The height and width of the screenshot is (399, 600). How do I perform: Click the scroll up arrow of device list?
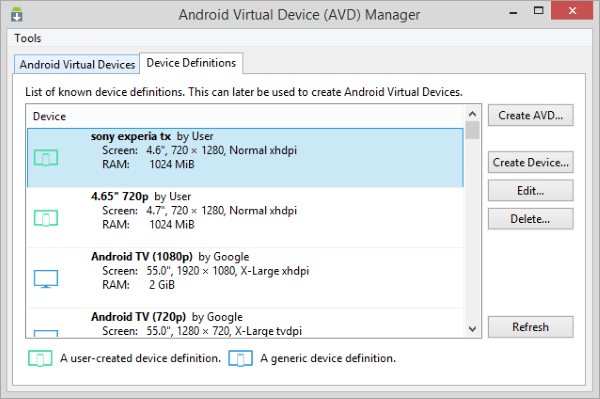tap(472, 114)
